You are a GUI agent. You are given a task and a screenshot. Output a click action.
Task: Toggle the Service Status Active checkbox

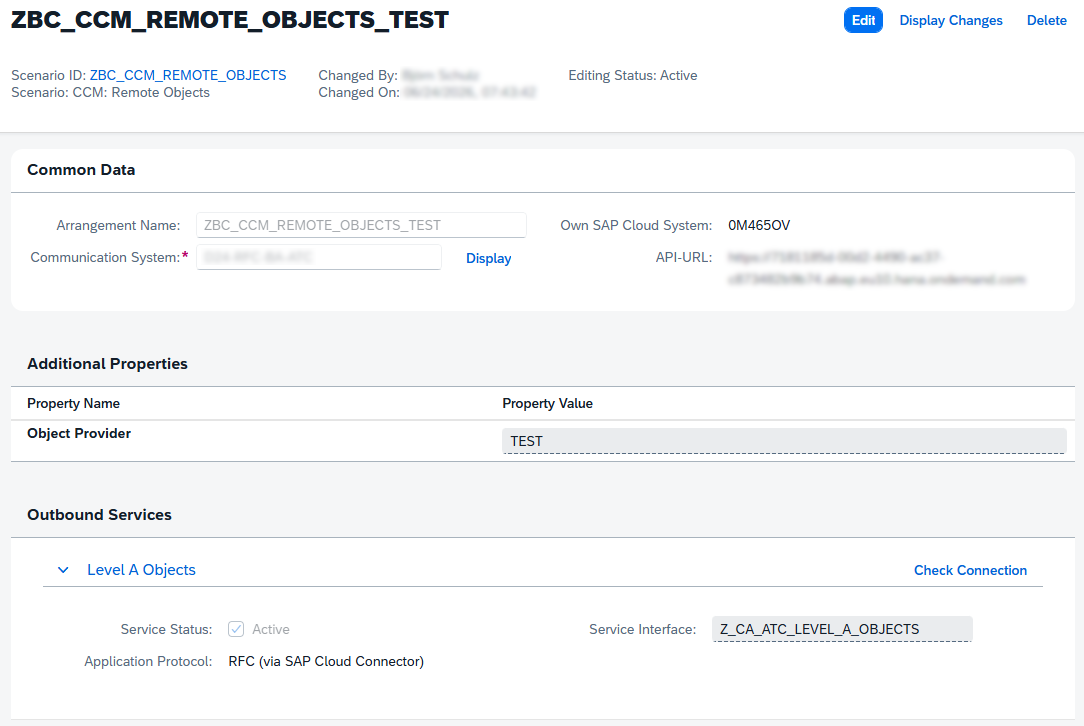tap(236, 629)
